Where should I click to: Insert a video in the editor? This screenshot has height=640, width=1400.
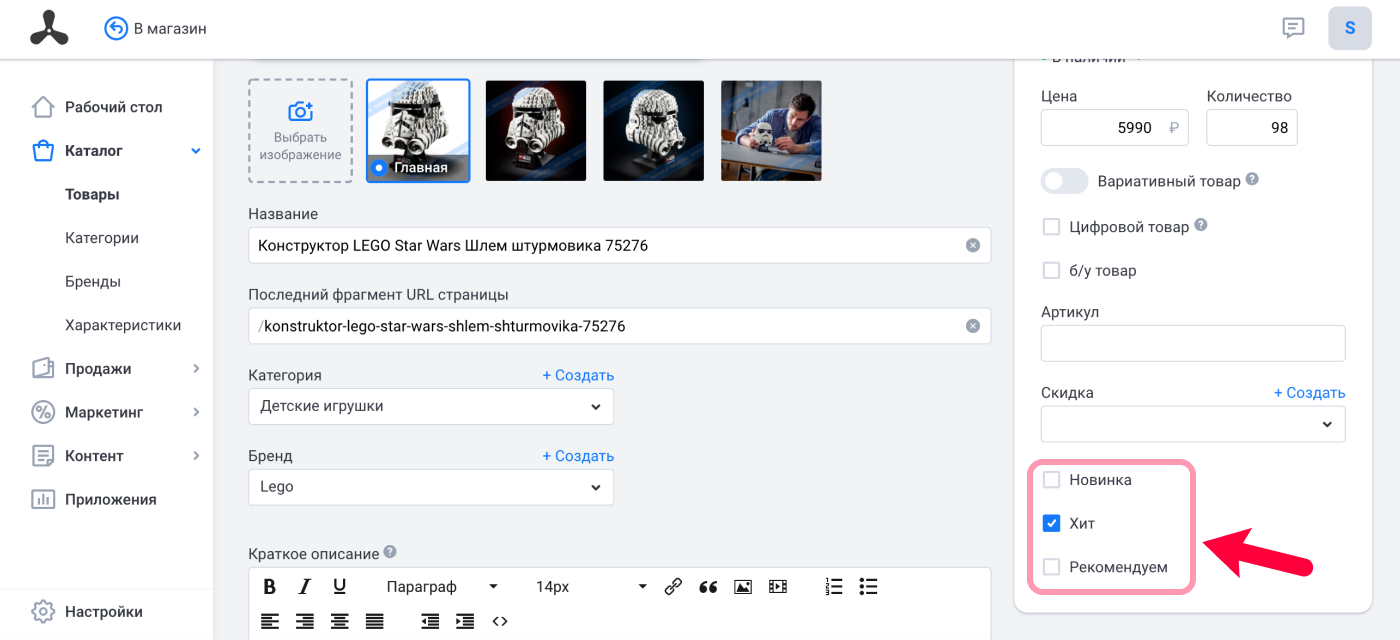tap(778, 587)
